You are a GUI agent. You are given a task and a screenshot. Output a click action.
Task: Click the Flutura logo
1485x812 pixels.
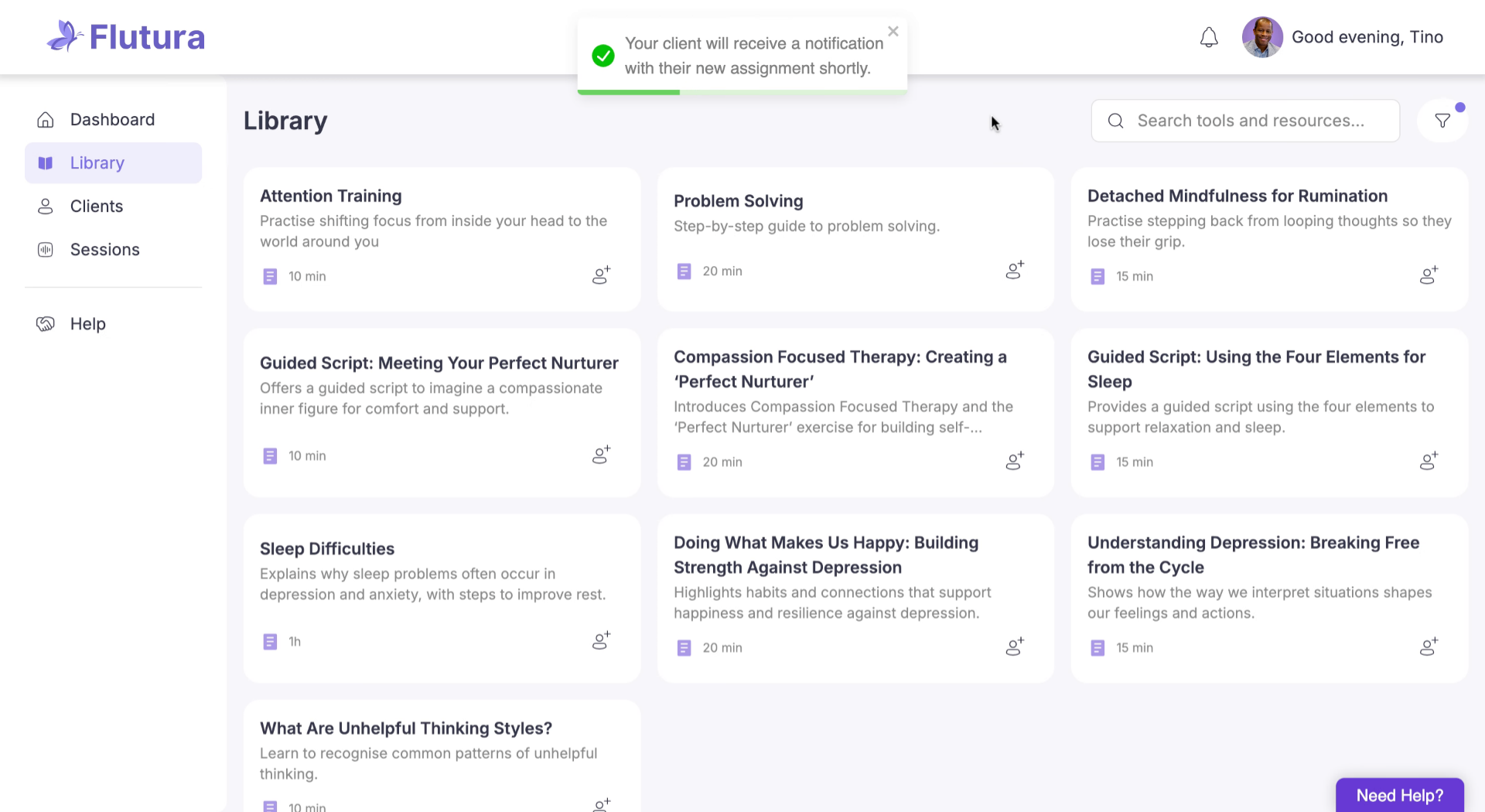point(126,36)
